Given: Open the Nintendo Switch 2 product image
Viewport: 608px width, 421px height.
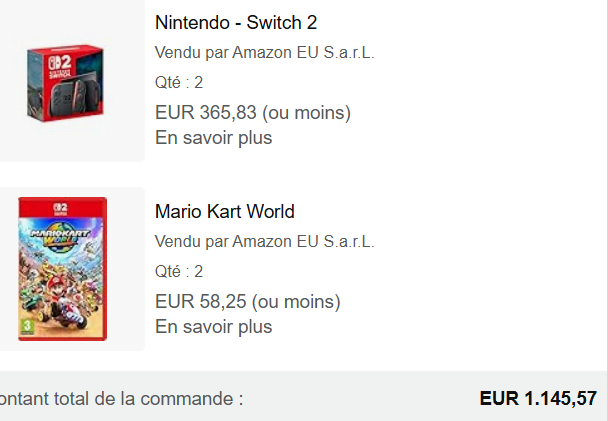Looking at the screenshot, I should tap(65, 83).
